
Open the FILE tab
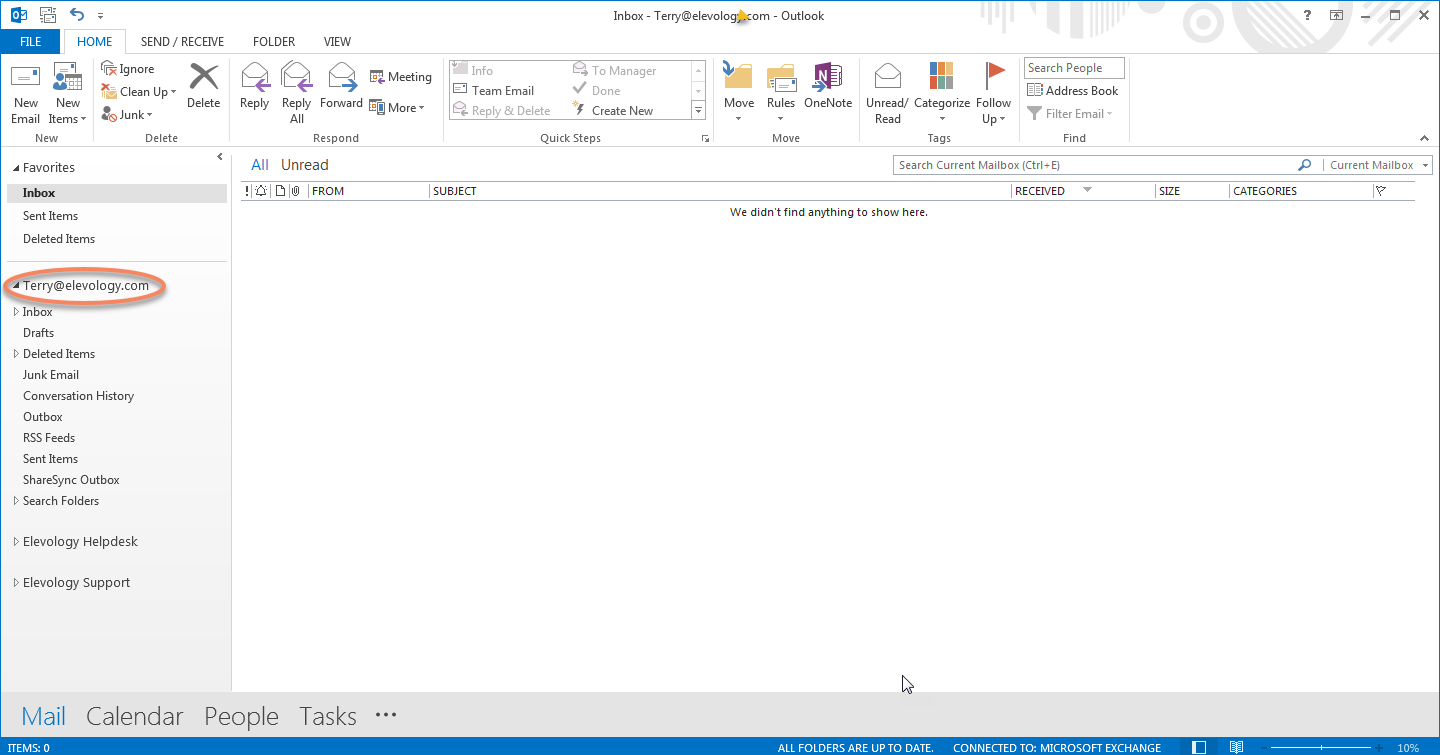click(30, 42)
